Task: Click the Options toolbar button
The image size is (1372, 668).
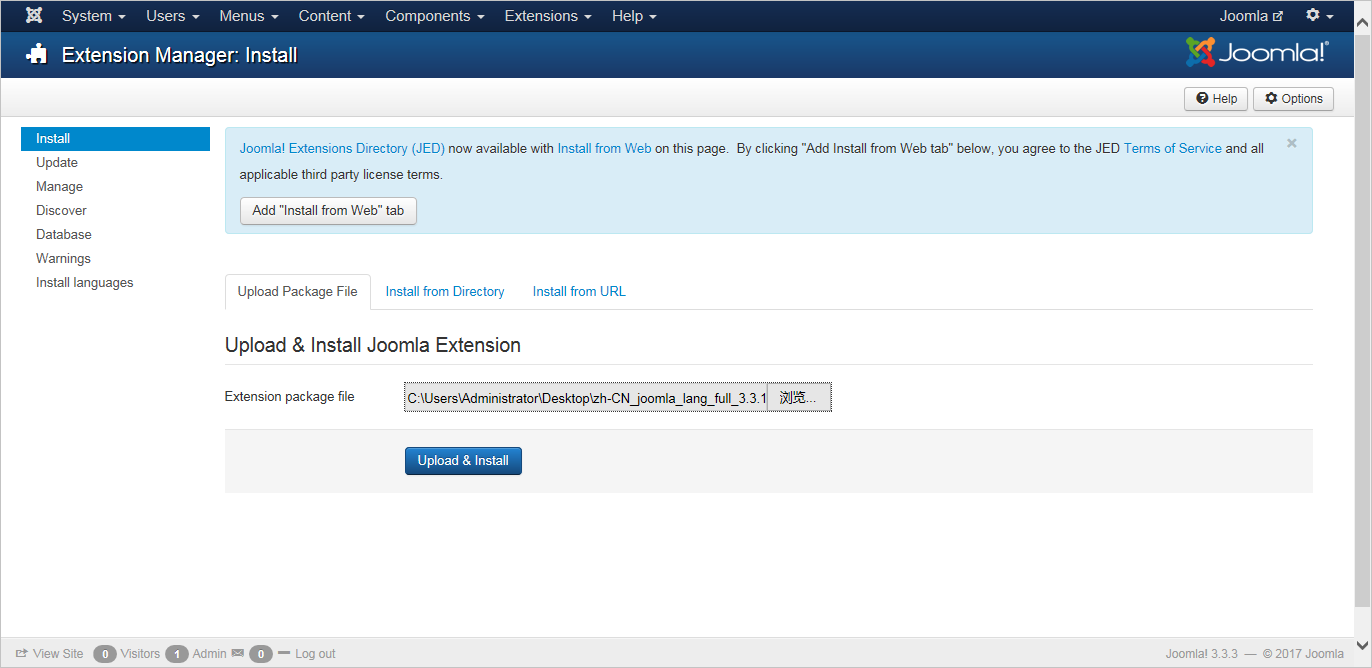Action: [1293, 99]
